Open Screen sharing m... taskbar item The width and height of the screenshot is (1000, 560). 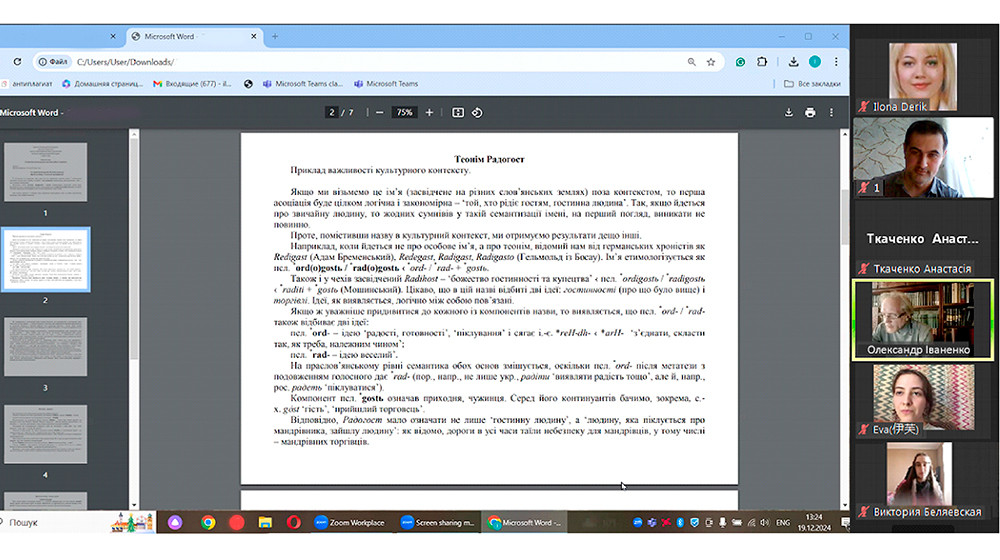(438, 522)
